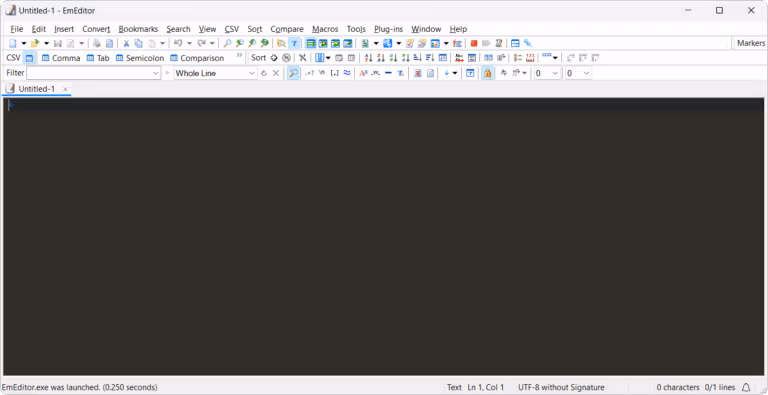Click the Comparison mode button

pos(197,58)
